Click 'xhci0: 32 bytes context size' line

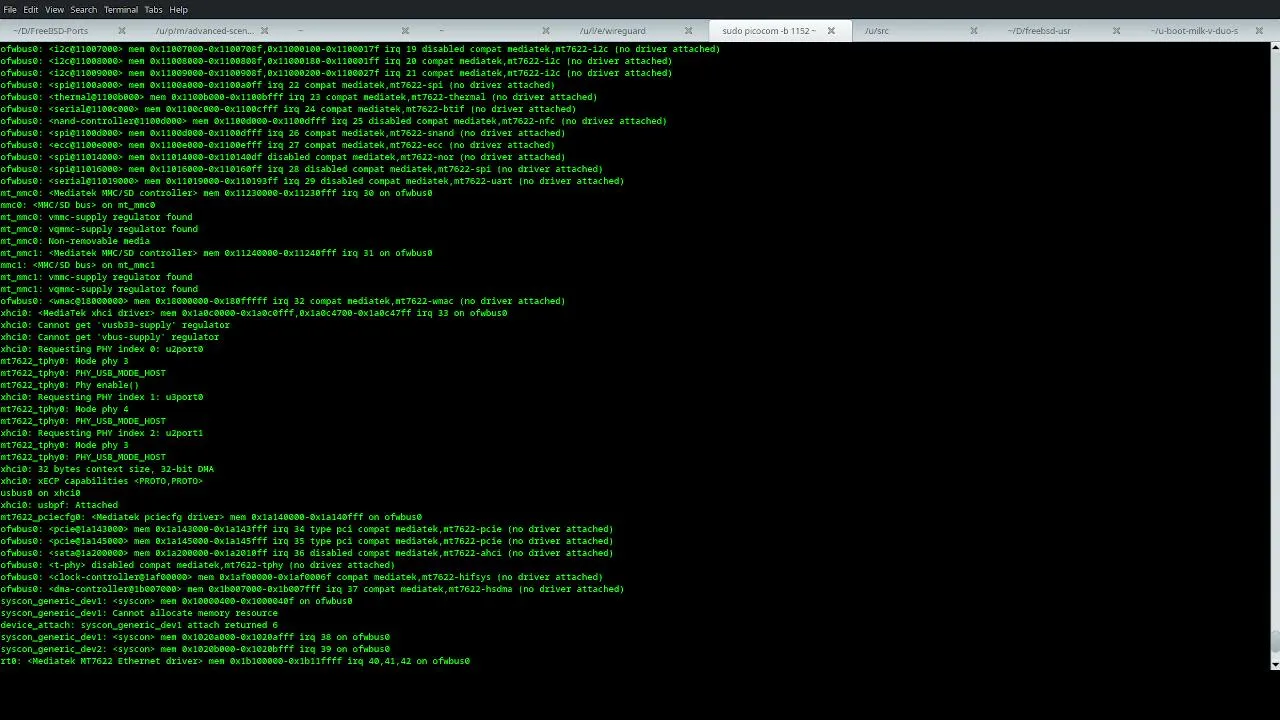(107, 469)
